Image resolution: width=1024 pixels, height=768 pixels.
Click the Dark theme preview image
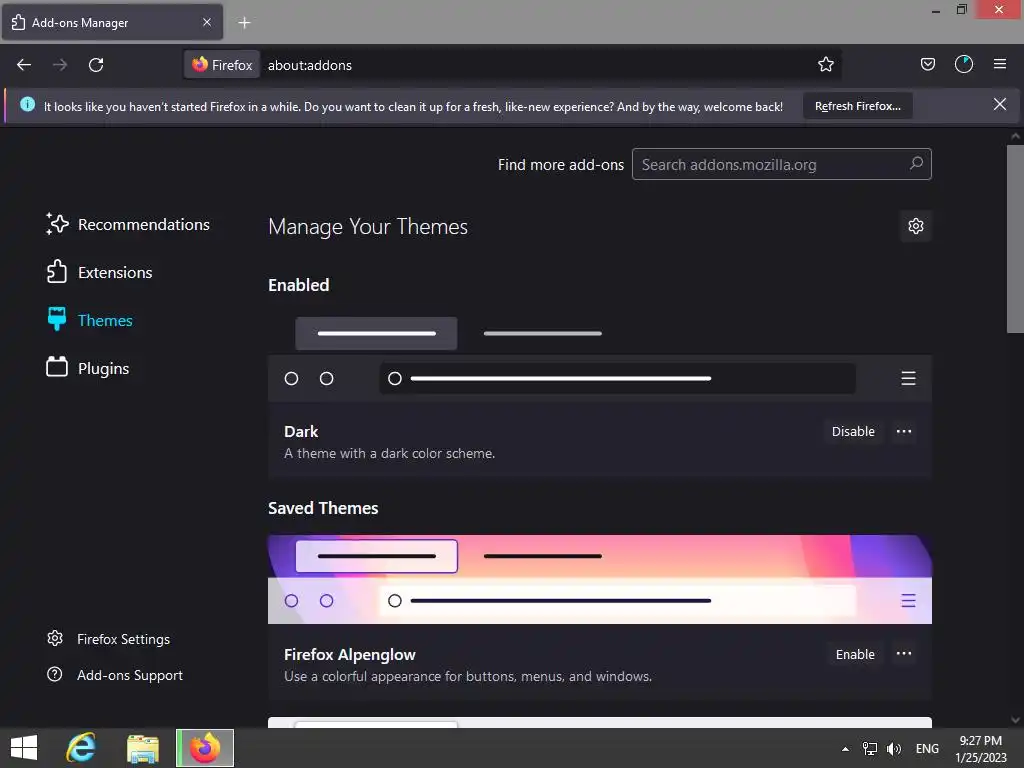pos(600,356)
